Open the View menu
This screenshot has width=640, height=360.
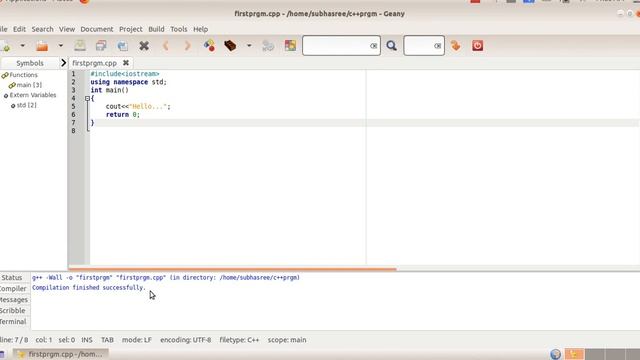[x=67, y=29]
